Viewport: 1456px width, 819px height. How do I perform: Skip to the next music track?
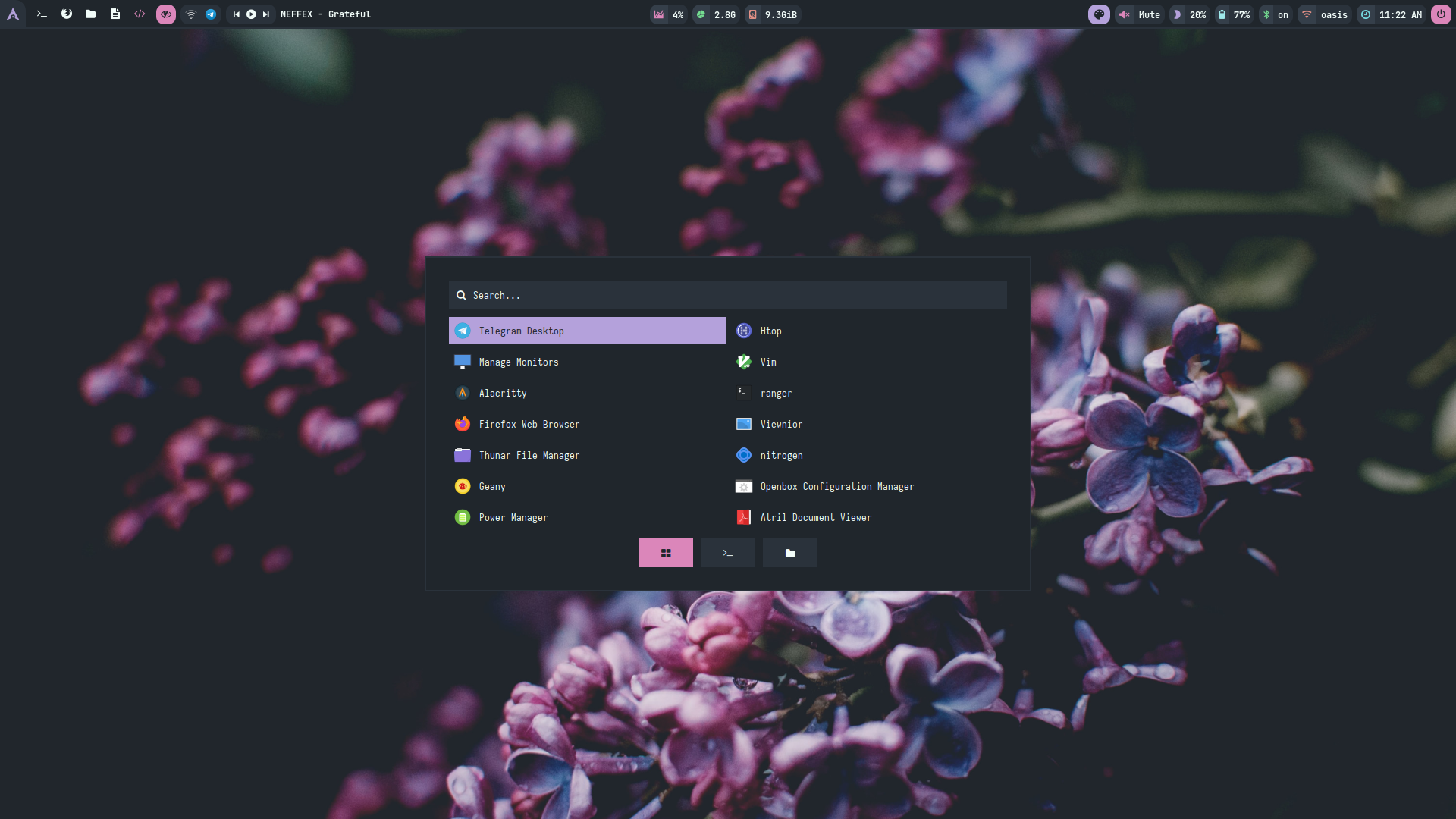266,14
